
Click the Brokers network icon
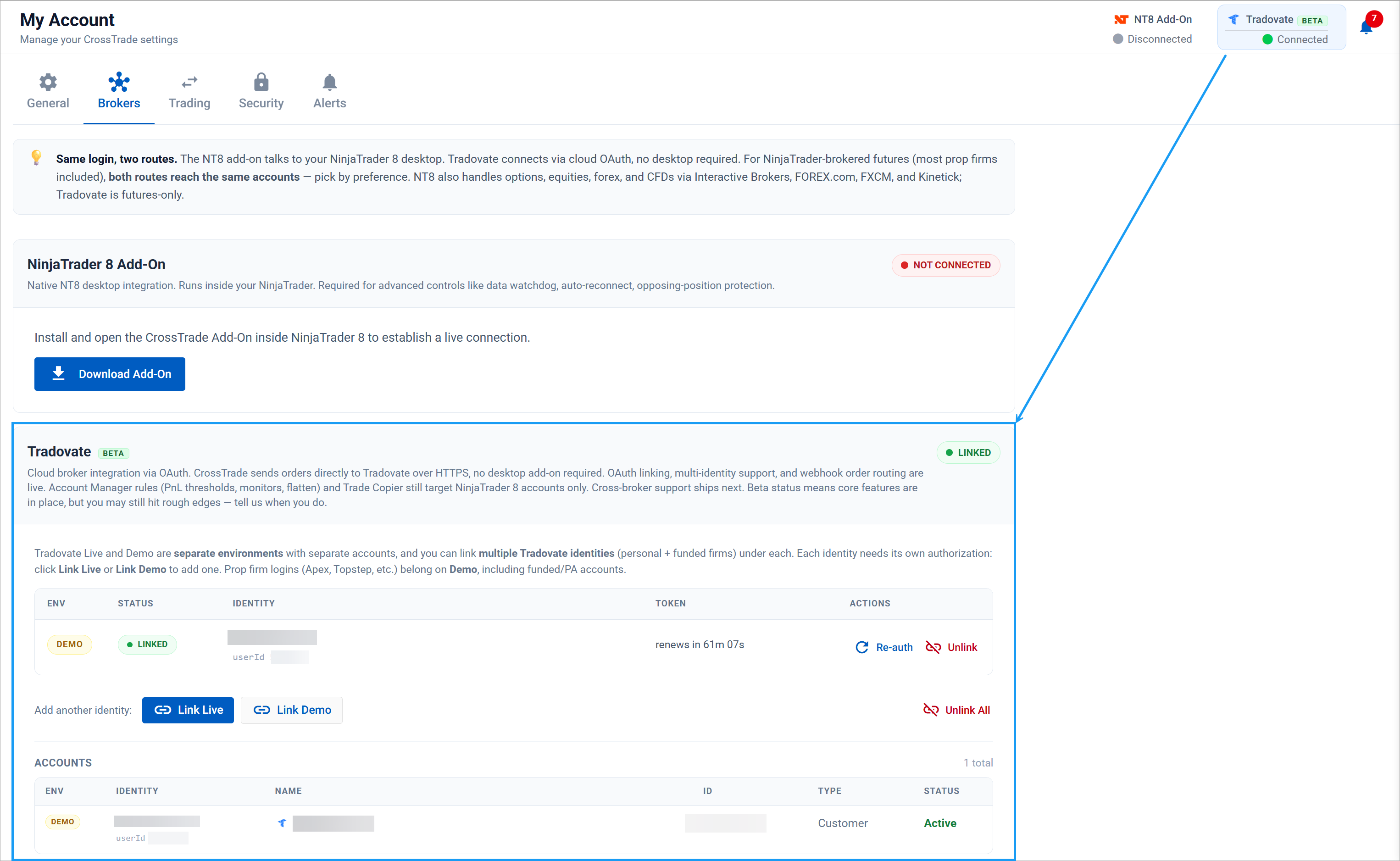119,82
